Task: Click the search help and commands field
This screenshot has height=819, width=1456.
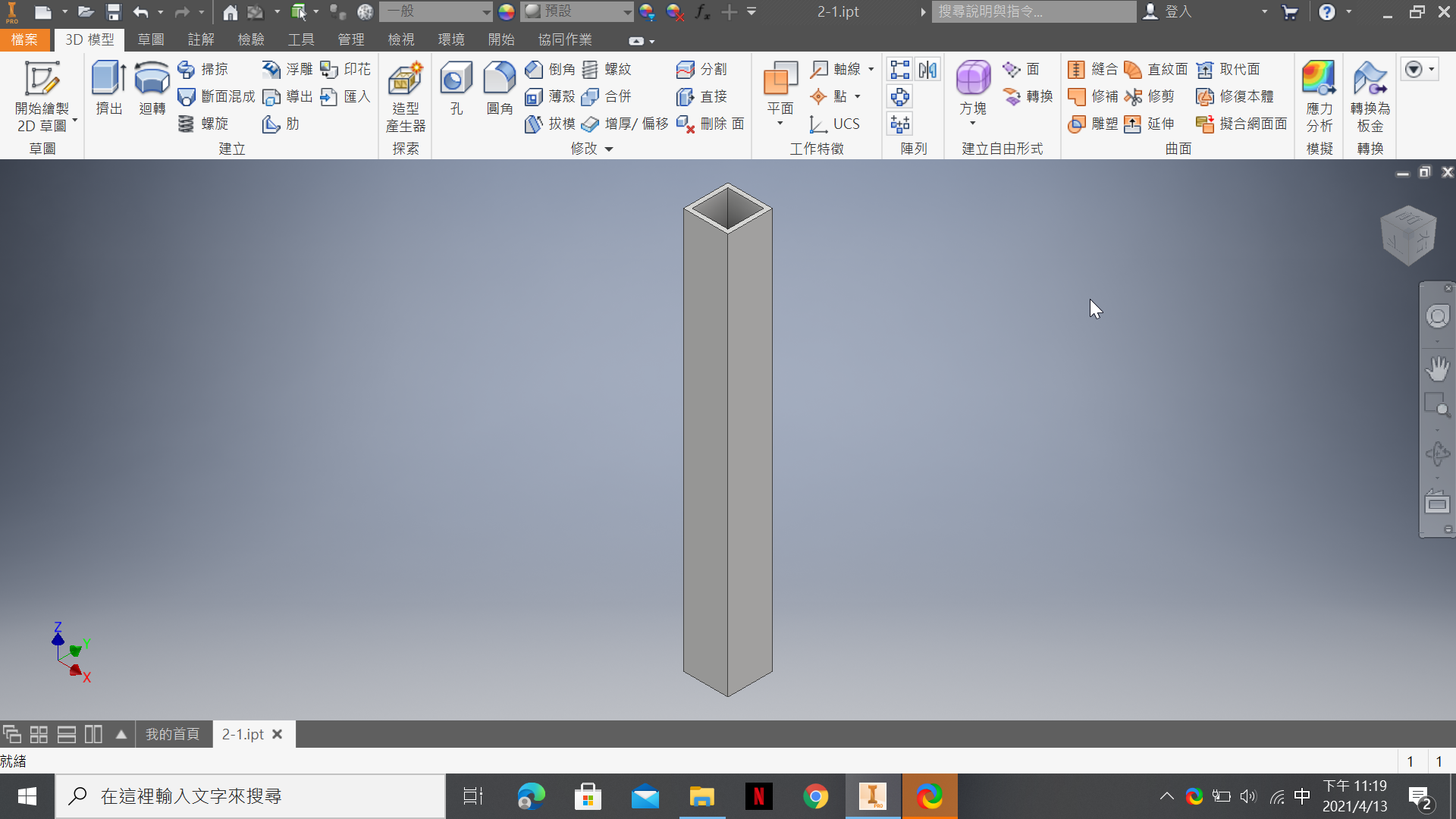Action: coord(1034,11)
